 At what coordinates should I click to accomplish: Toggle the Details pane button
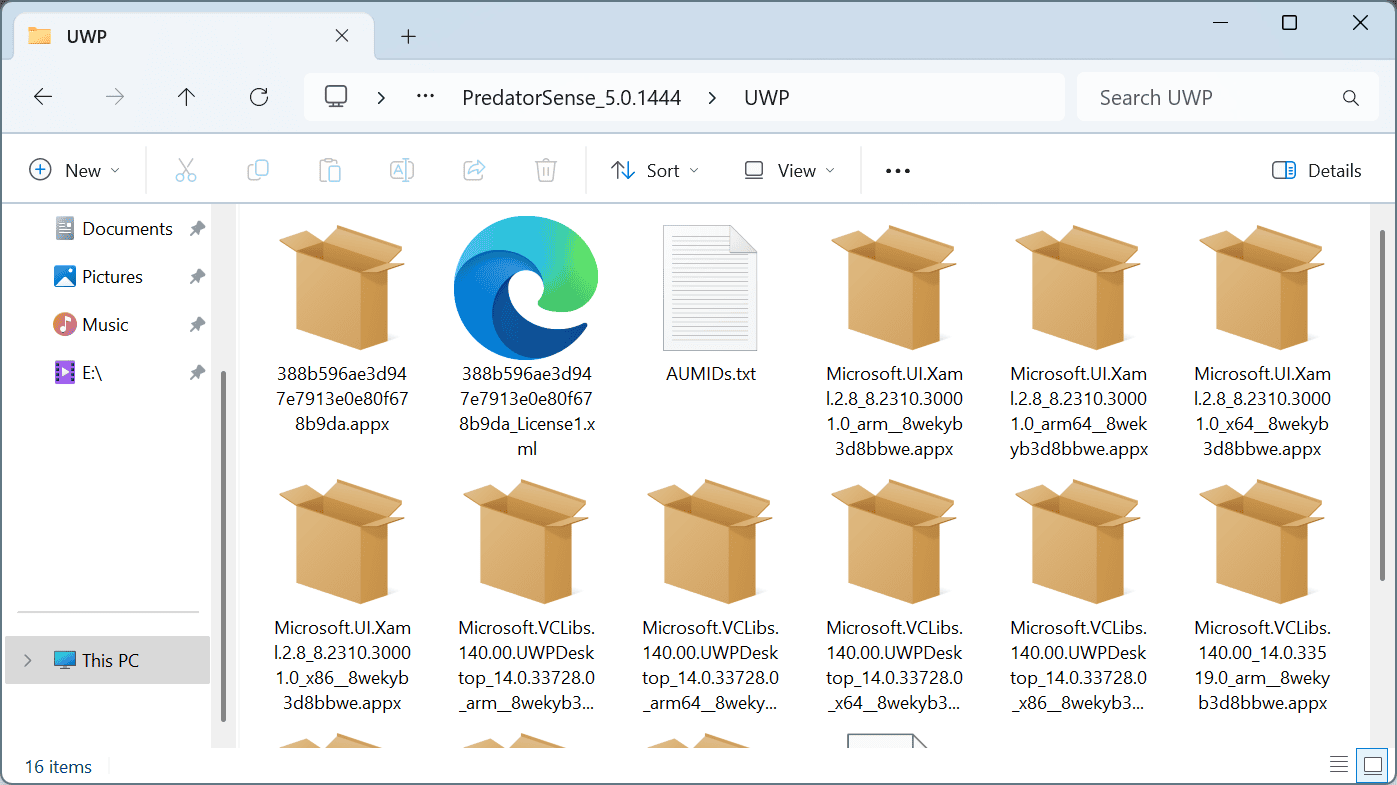[x=1316, y=170]
